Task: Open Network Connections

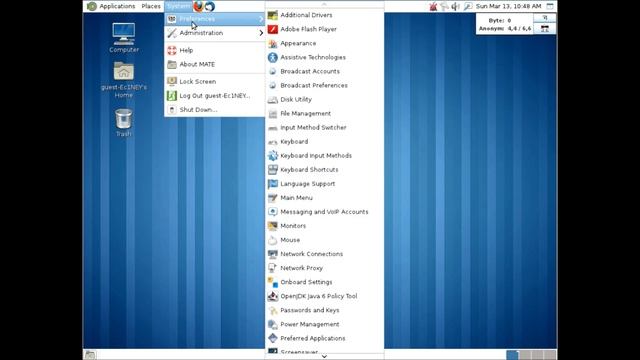Action: pyautogui.click(x=324, y=254)
